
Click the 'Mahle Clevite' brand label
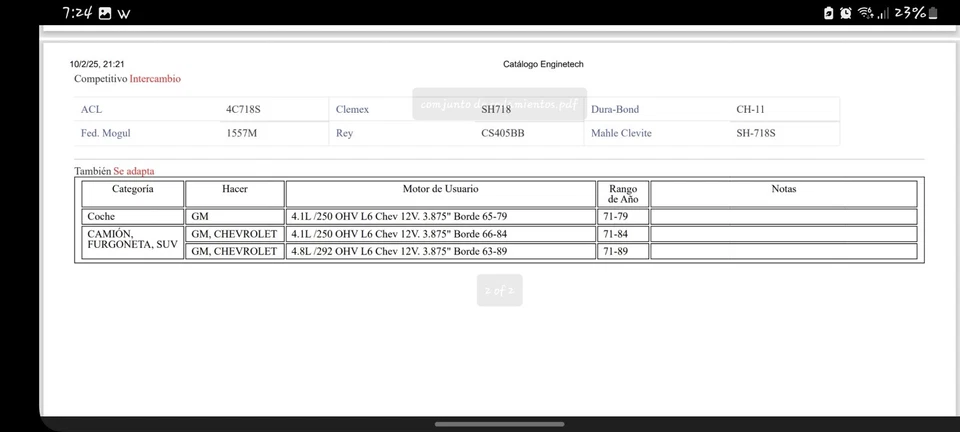click(x=621, y=133)
